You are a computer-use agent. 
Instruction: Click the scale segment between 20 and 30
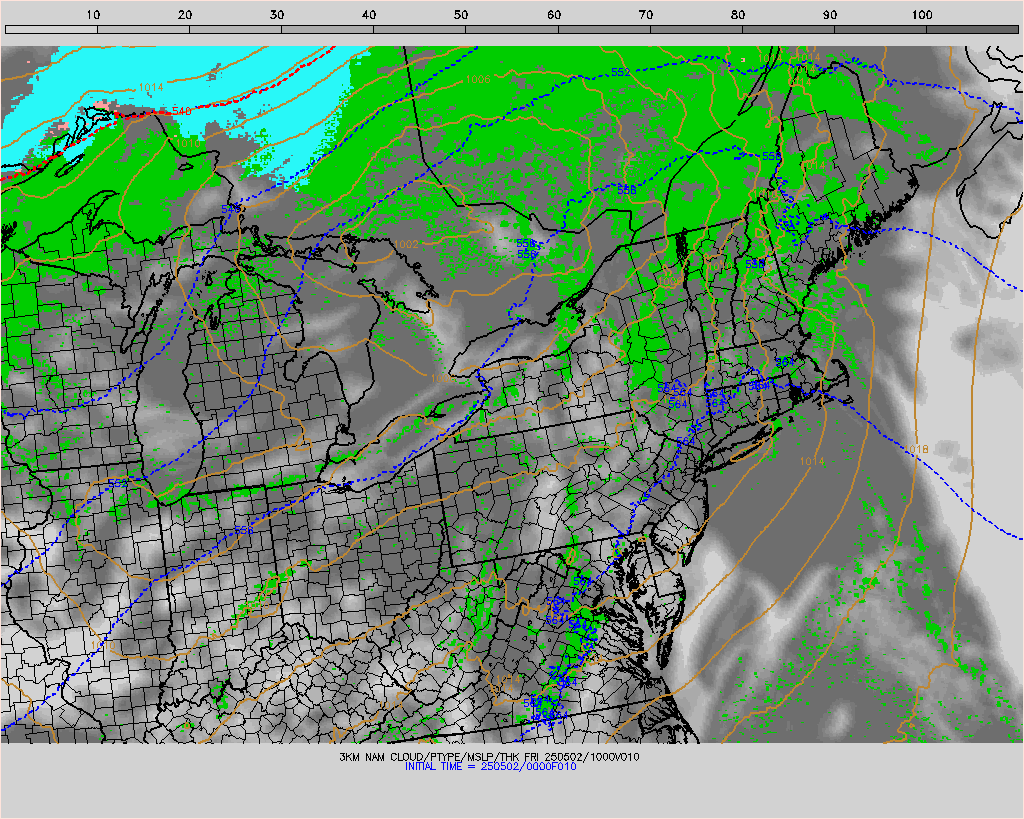pos(236,29)
